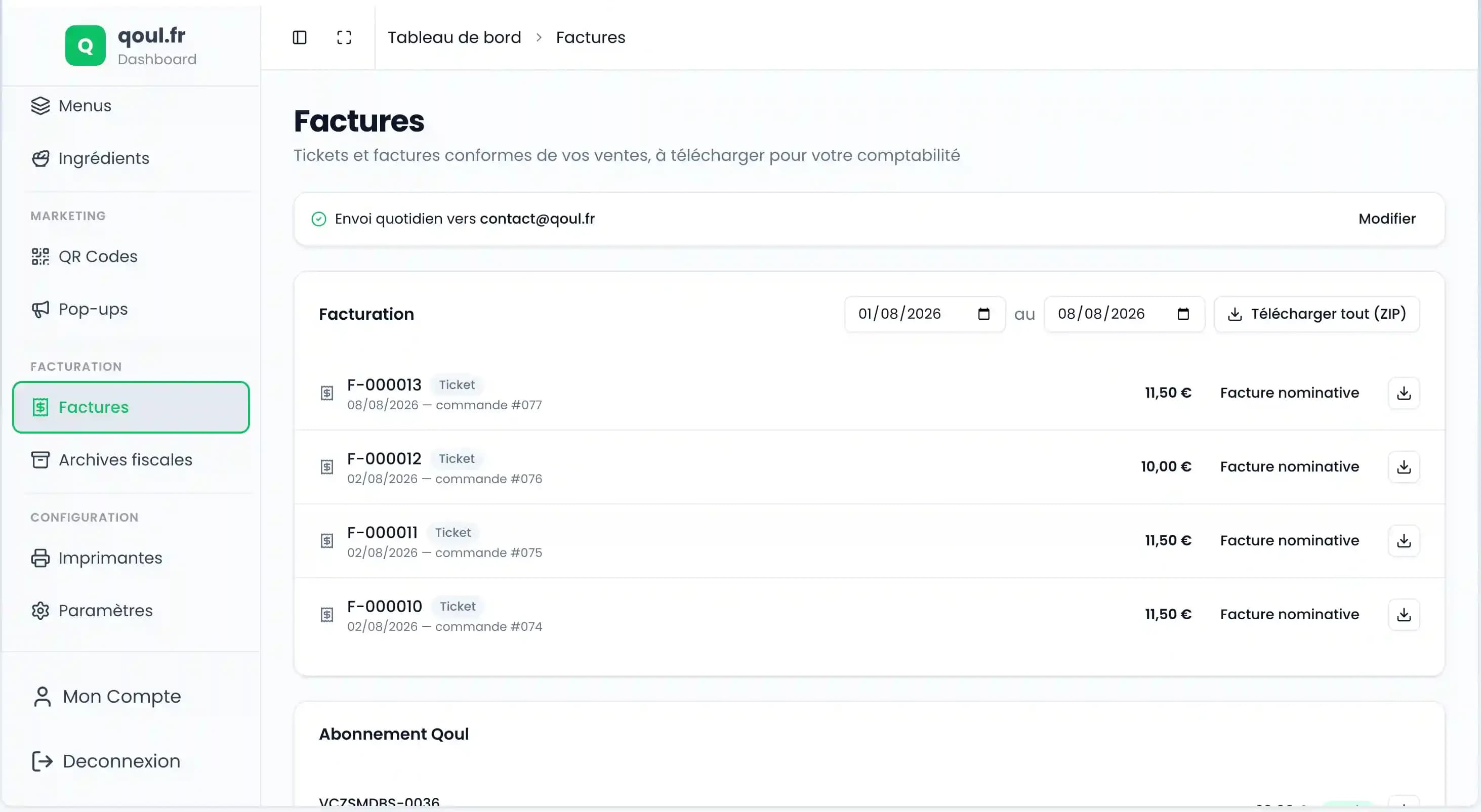The width and height of the screenshot is (1481, 812).
Task: Open Archives fiscales
Action: 131,460
